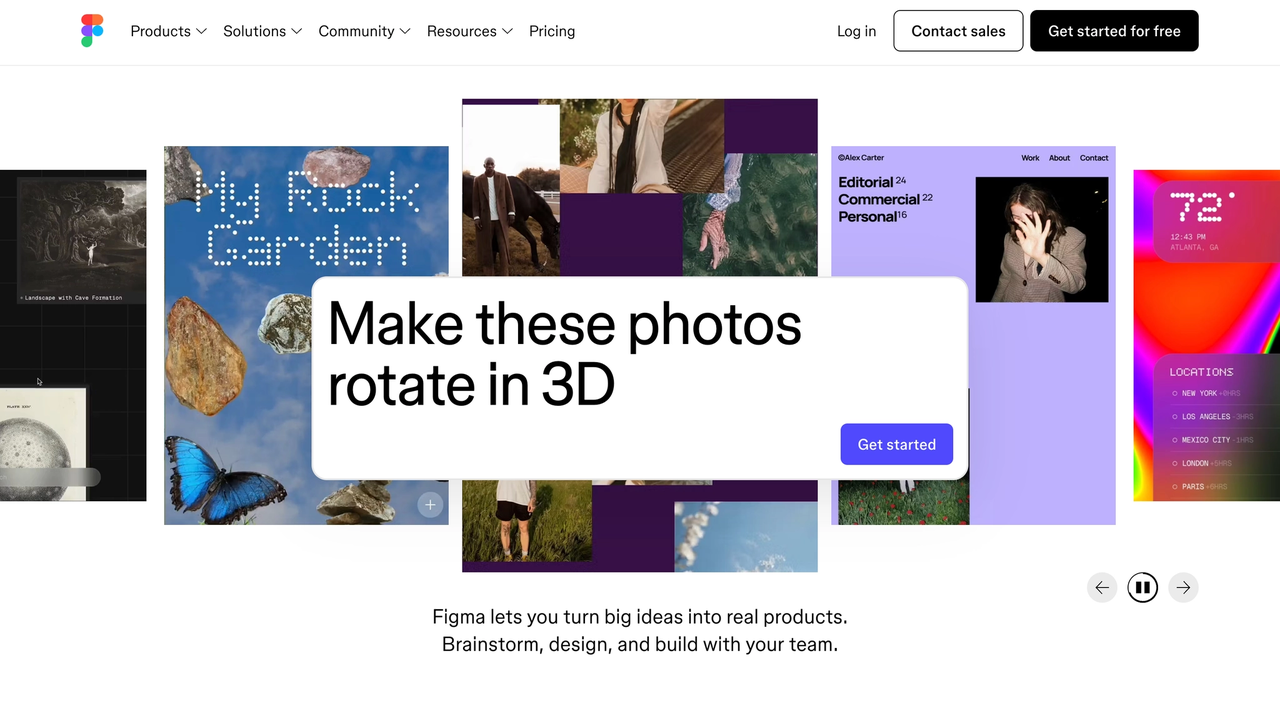Click the Contact sales button
Image resolution: width=1280 pixels, height=721 pixels.
point(957,31)
